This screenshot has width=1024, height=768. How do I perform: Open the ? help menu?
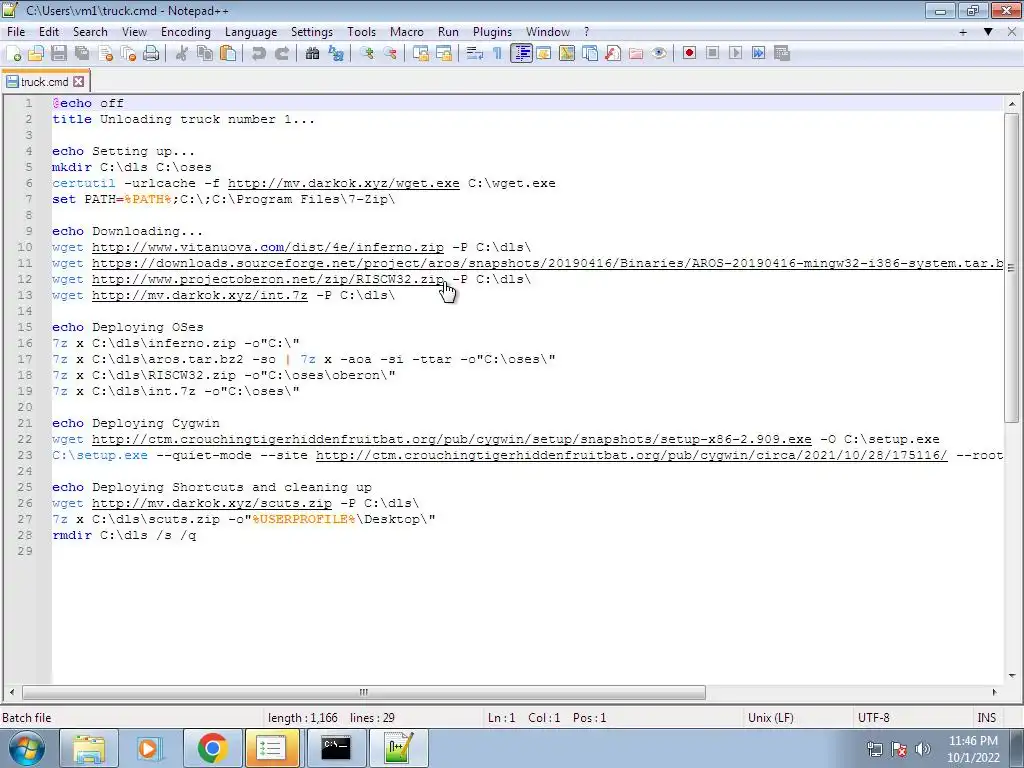[x=586, y=31]
